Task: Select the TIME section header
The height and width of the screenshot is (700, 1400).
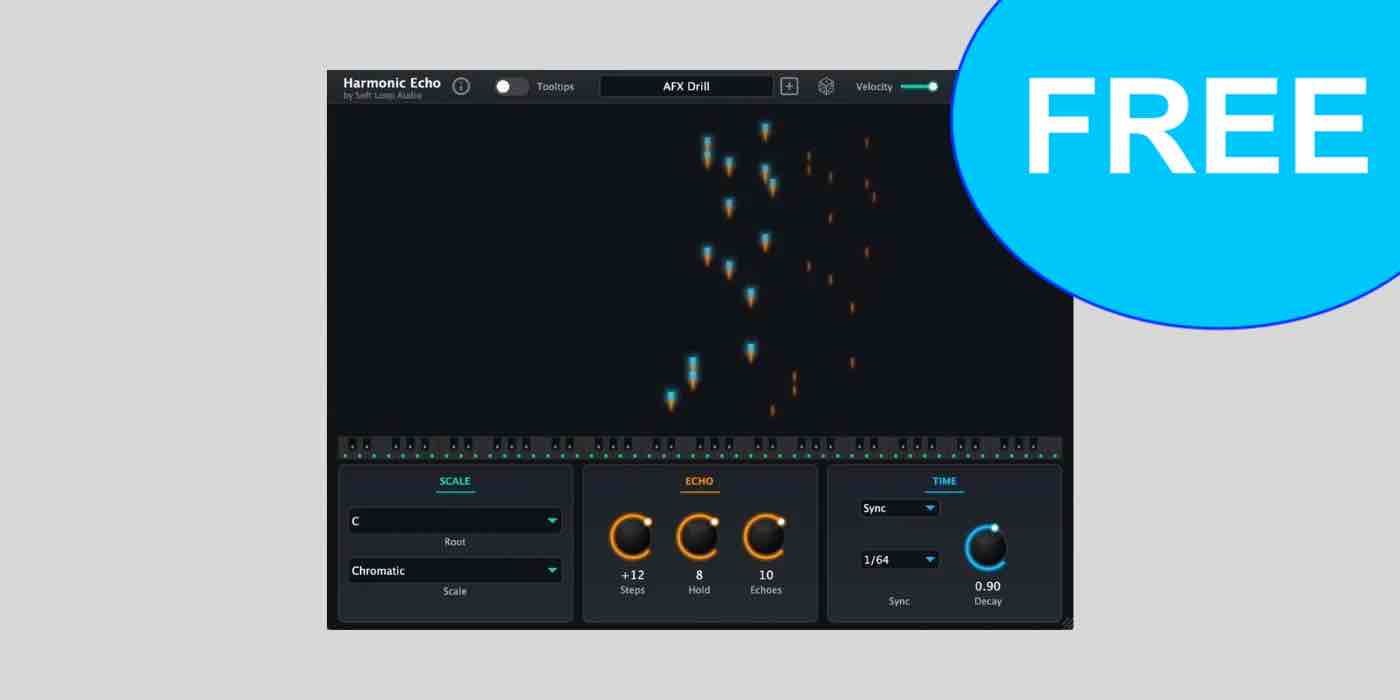Action: 944,482
